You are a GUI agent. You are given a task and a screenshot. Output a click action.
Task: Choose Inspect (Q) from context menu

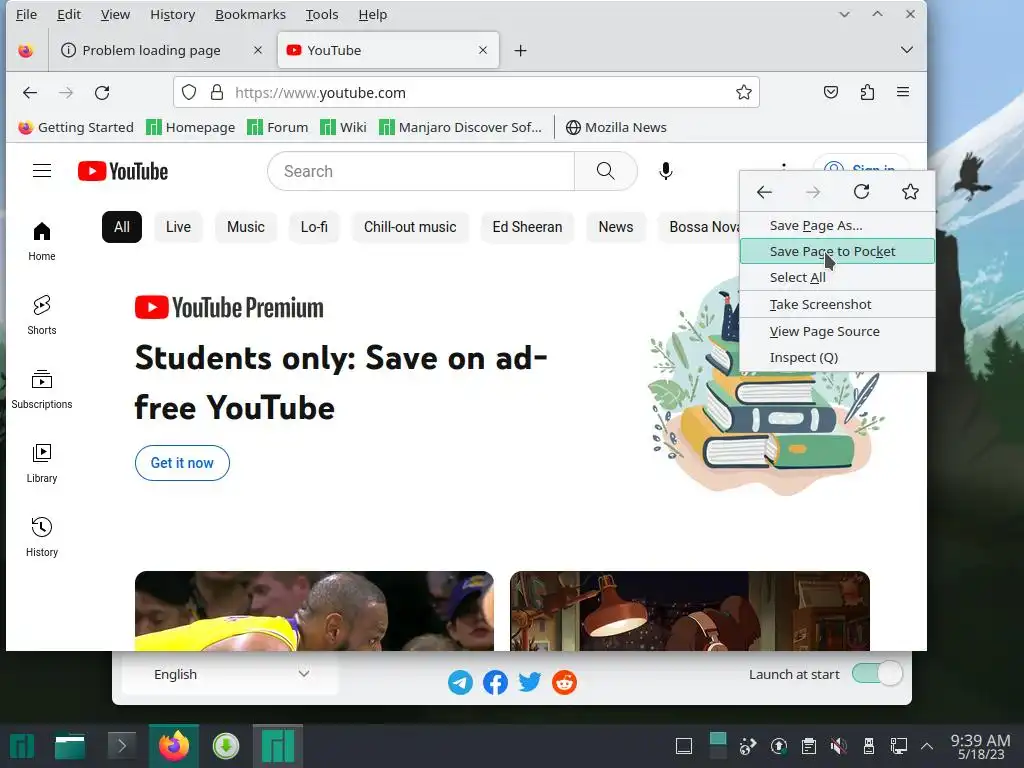[x=837, y=357]
